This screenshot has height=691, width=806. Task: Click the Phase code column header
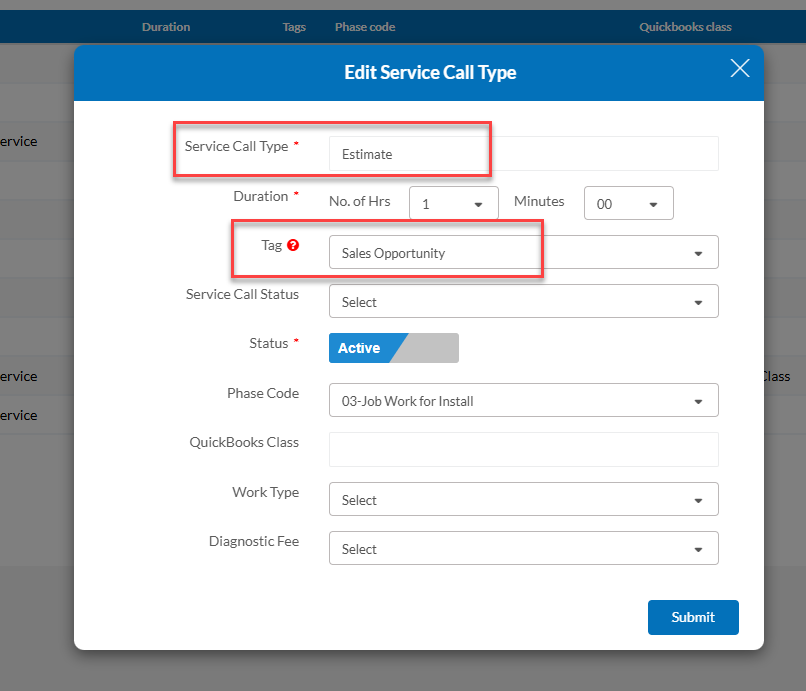[365, 27]
